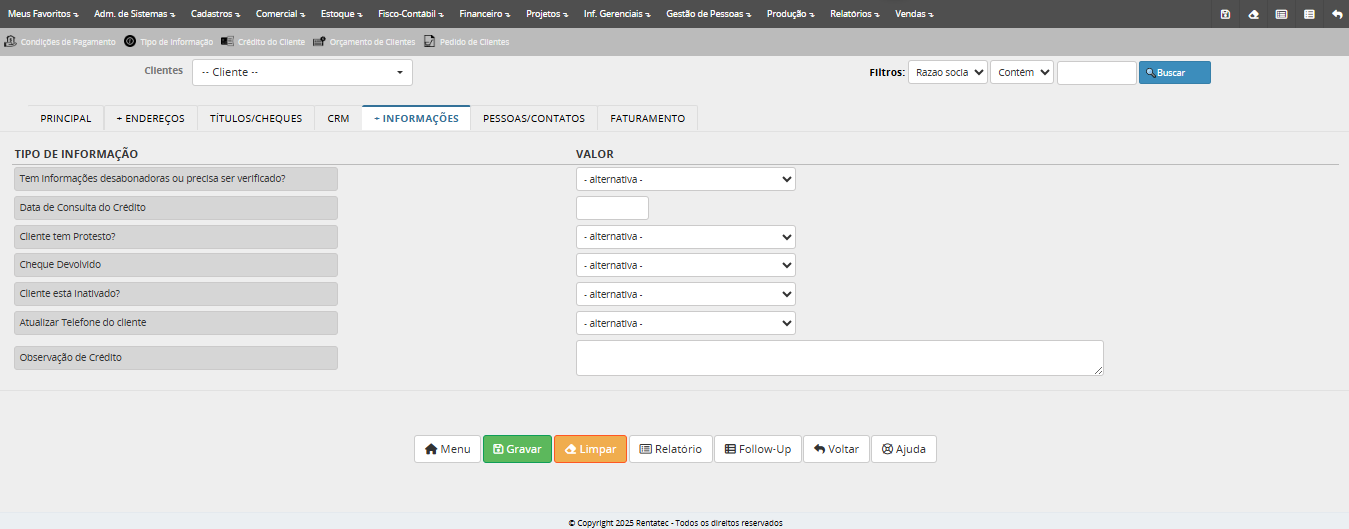Open the Razao social filter dropdown
This screenshot has height=529, width=1349.
[947, 72]
